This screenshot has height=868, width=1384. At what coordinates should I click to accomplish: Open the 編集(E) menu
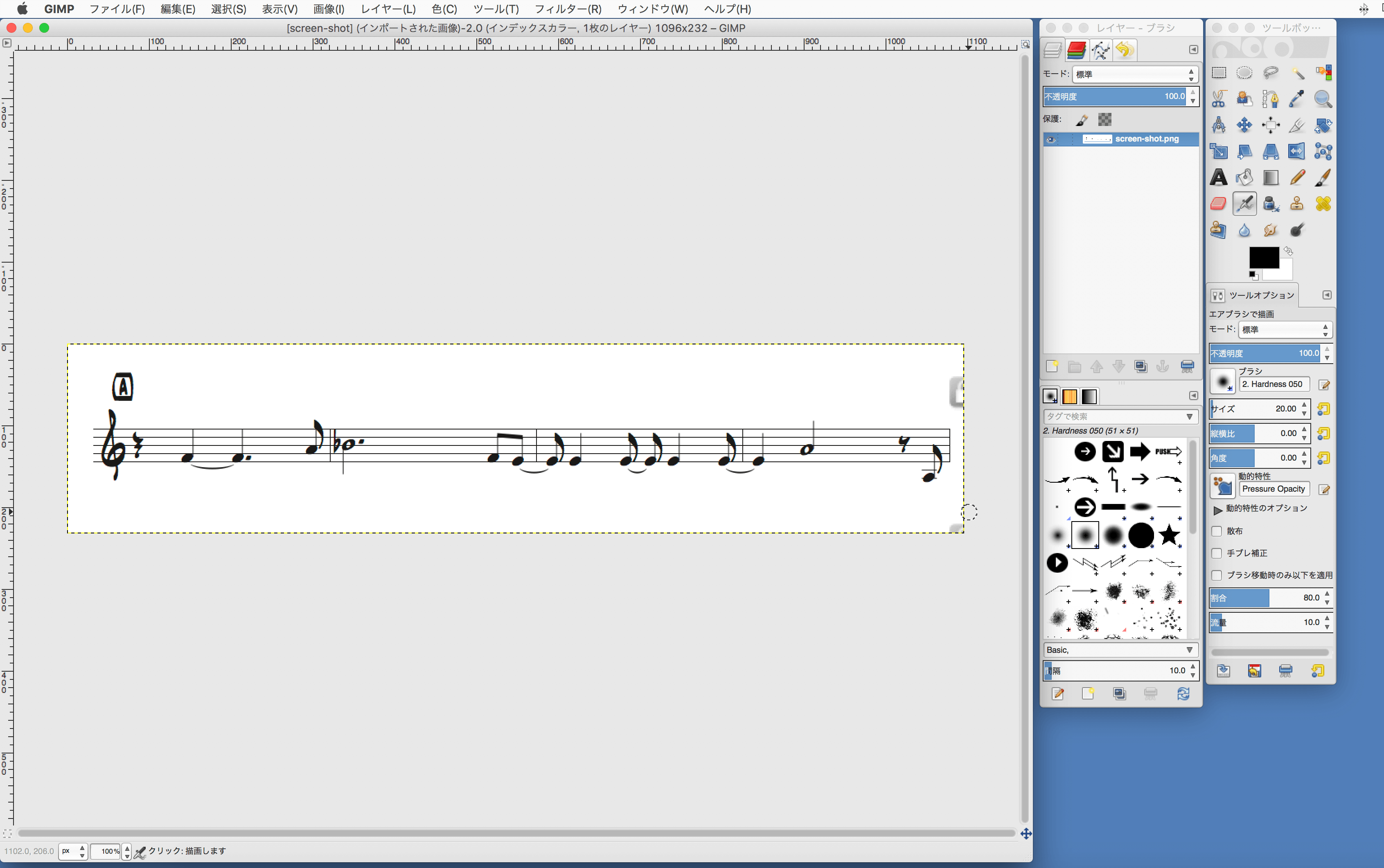(x=178, y=9)
